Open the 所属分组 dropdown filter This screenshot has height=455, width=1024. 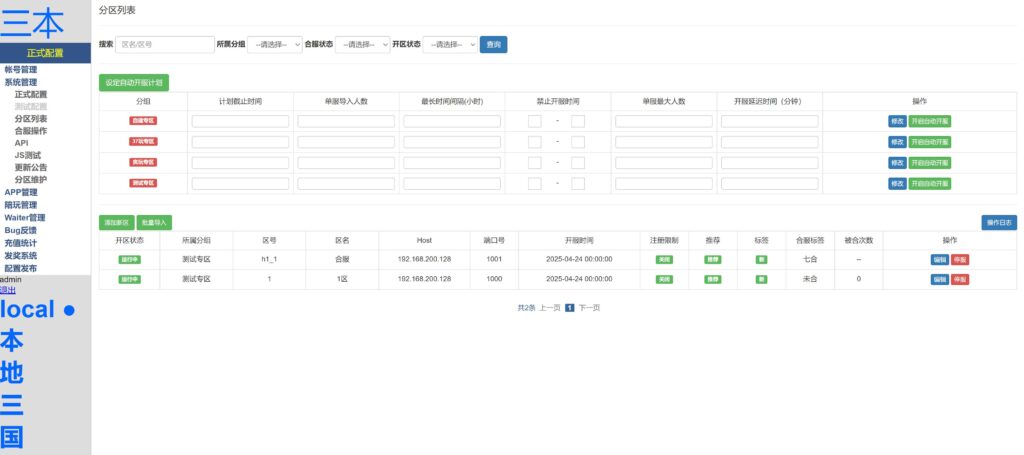coord(274,45)
